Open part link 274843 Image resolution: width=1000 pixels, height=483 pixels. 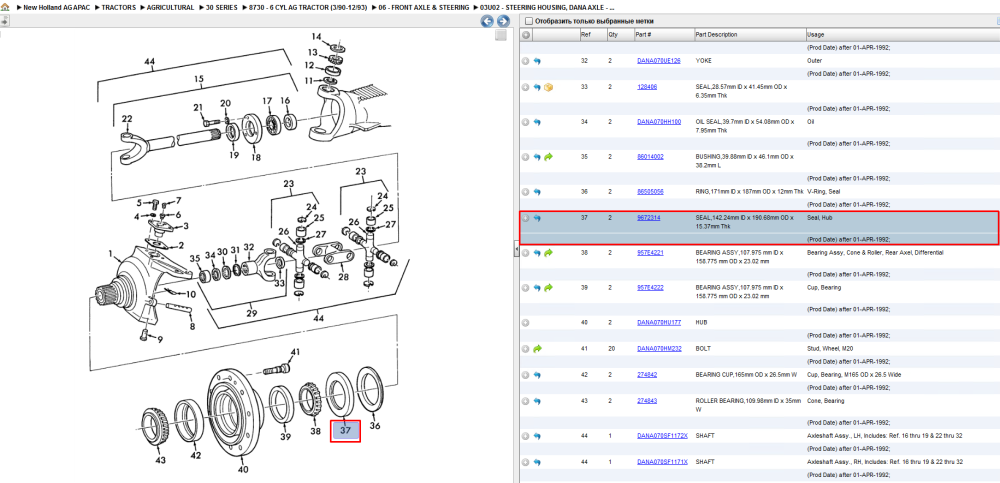pos(647,401)
